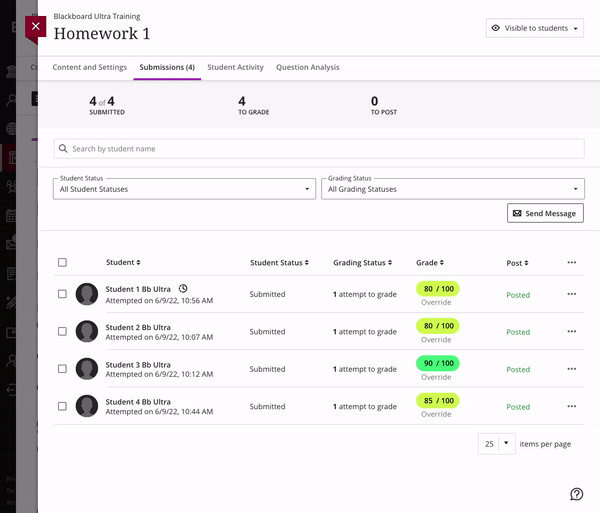Sort by the Grade column
Image resolution: width=600 pixels, height=513 pixels.
(430, 263)
